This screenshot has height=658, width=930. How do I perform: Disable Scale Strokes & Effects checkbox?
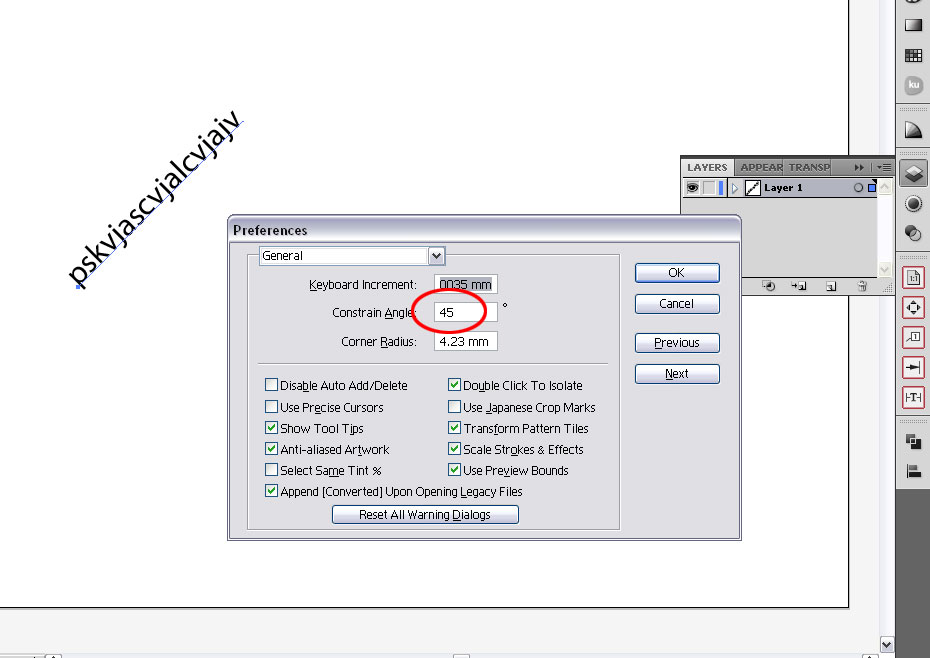pos(455,449)
